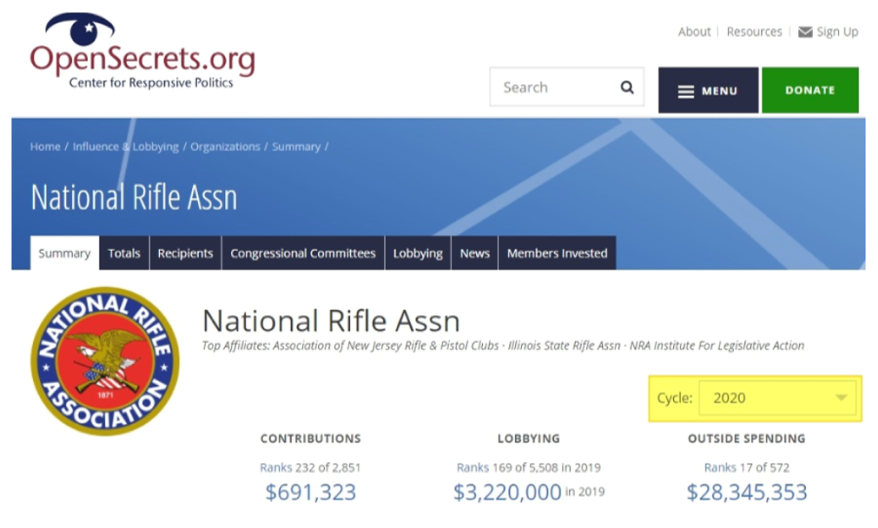Click the search magnifying glass icon
Viewport: 878px width, 528px height.
[627, 87]
